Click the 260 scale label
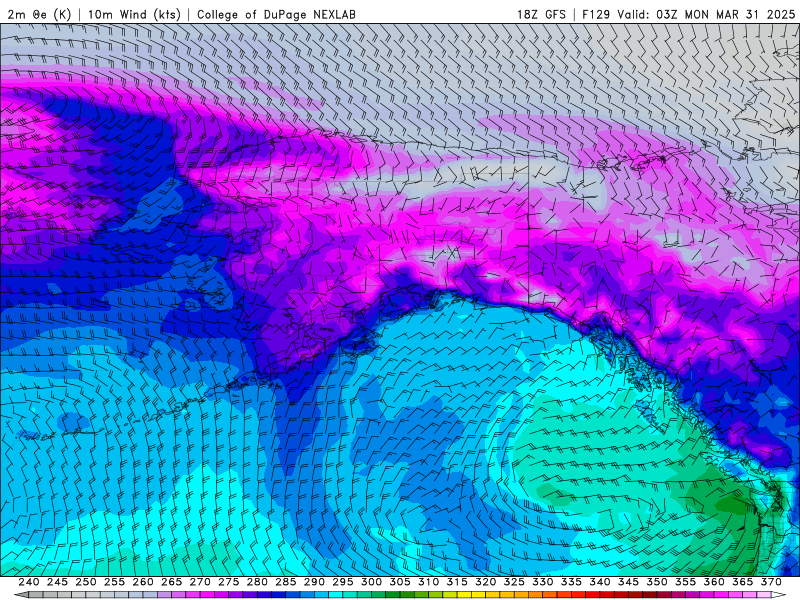Image resolution: width=800 pixels, height=600 pixels. coord(143,582)
